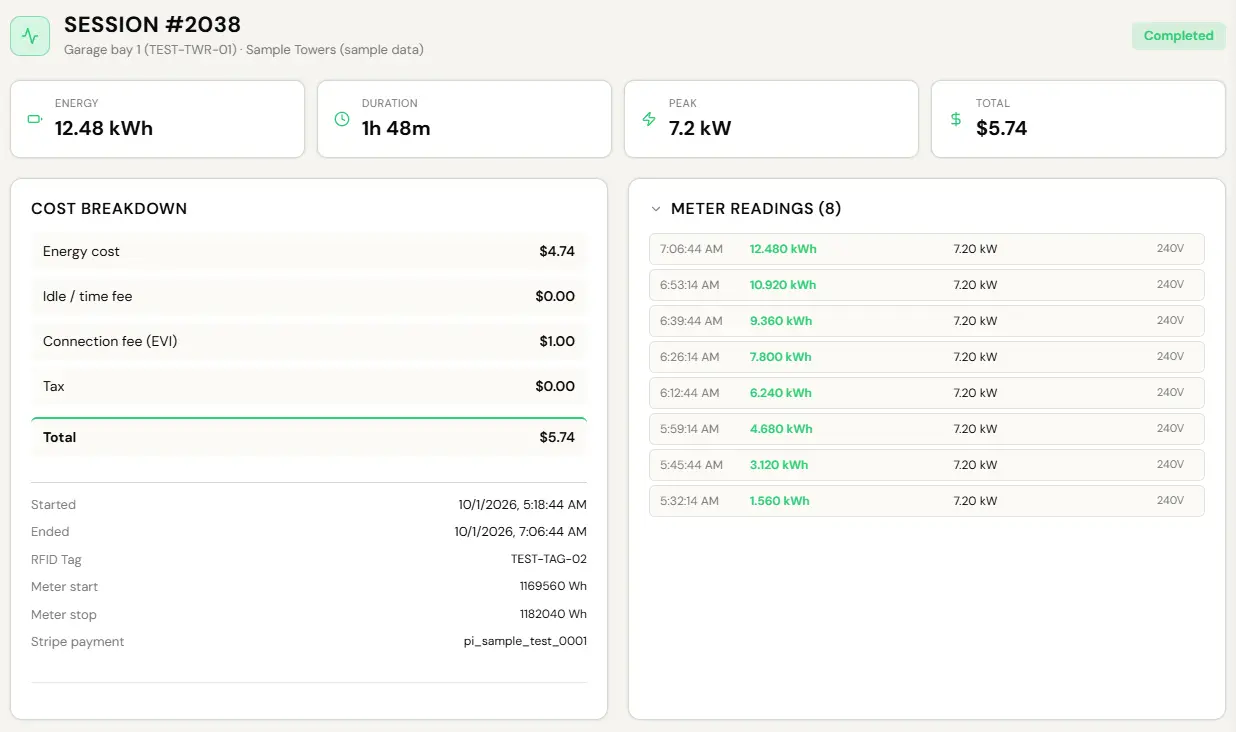Click the Meter start label
Viewport: 1236px width, 732px height.
65,586
